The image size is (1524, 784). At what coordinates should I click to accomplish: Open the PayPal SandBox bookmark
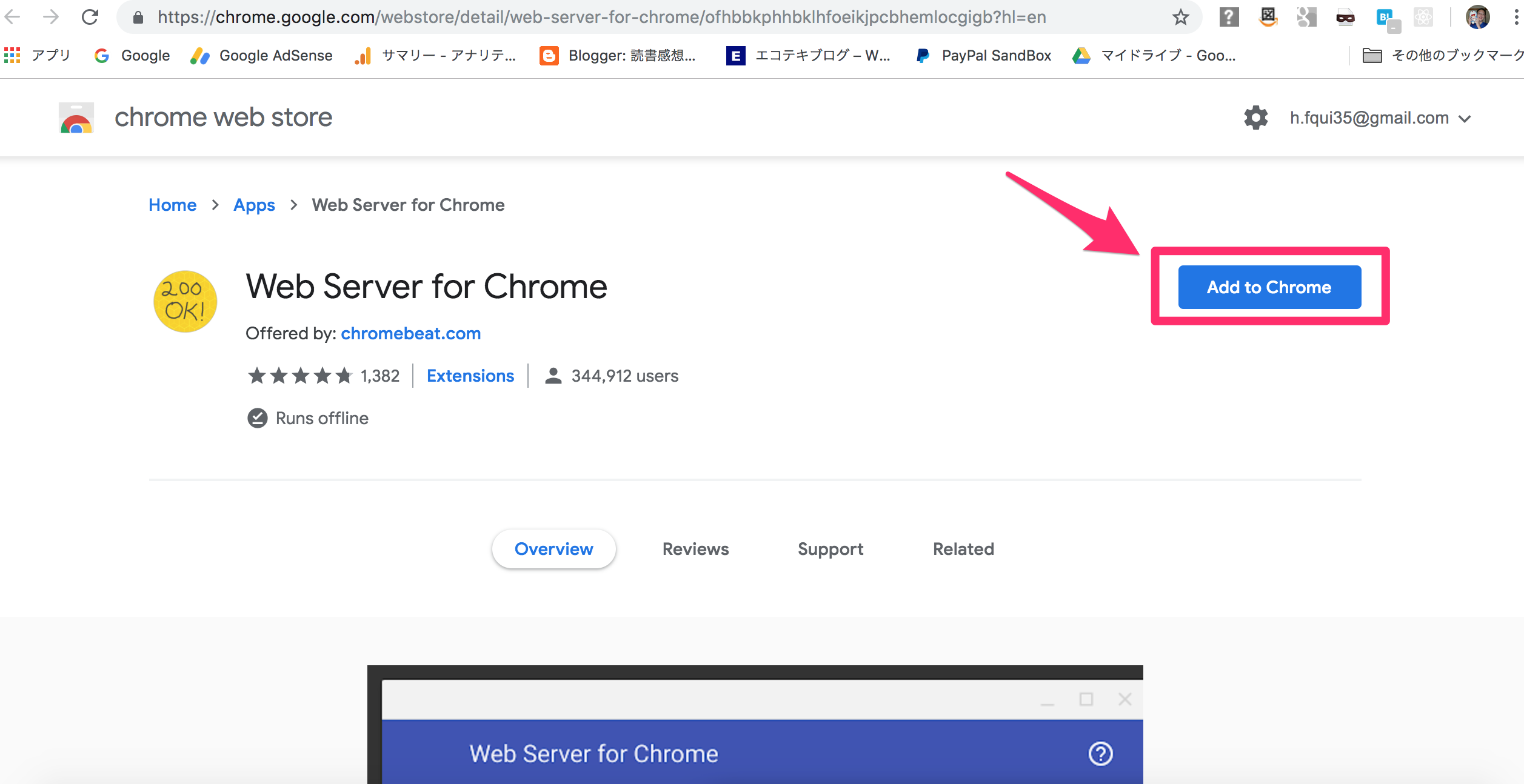[x=983, y=56]
